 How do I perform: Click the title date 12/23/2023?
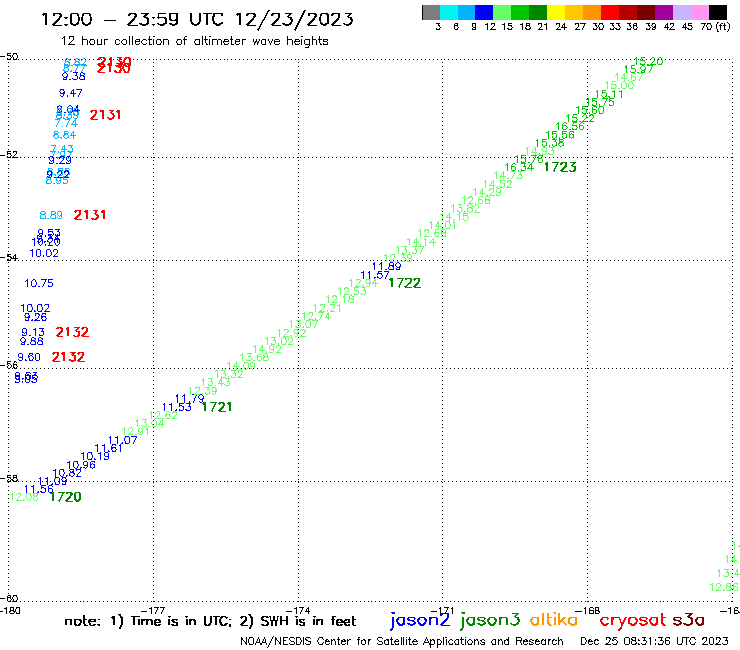tap(294, 19)
